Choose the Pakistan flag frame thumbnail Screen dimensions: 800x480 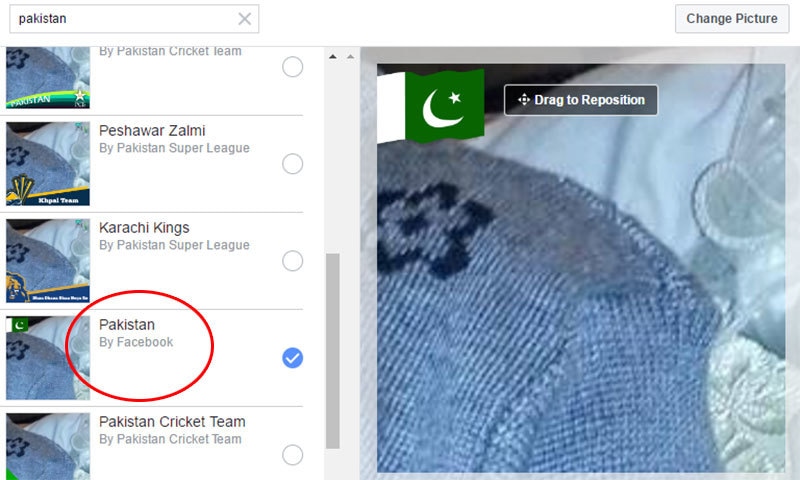coord(48,358)
